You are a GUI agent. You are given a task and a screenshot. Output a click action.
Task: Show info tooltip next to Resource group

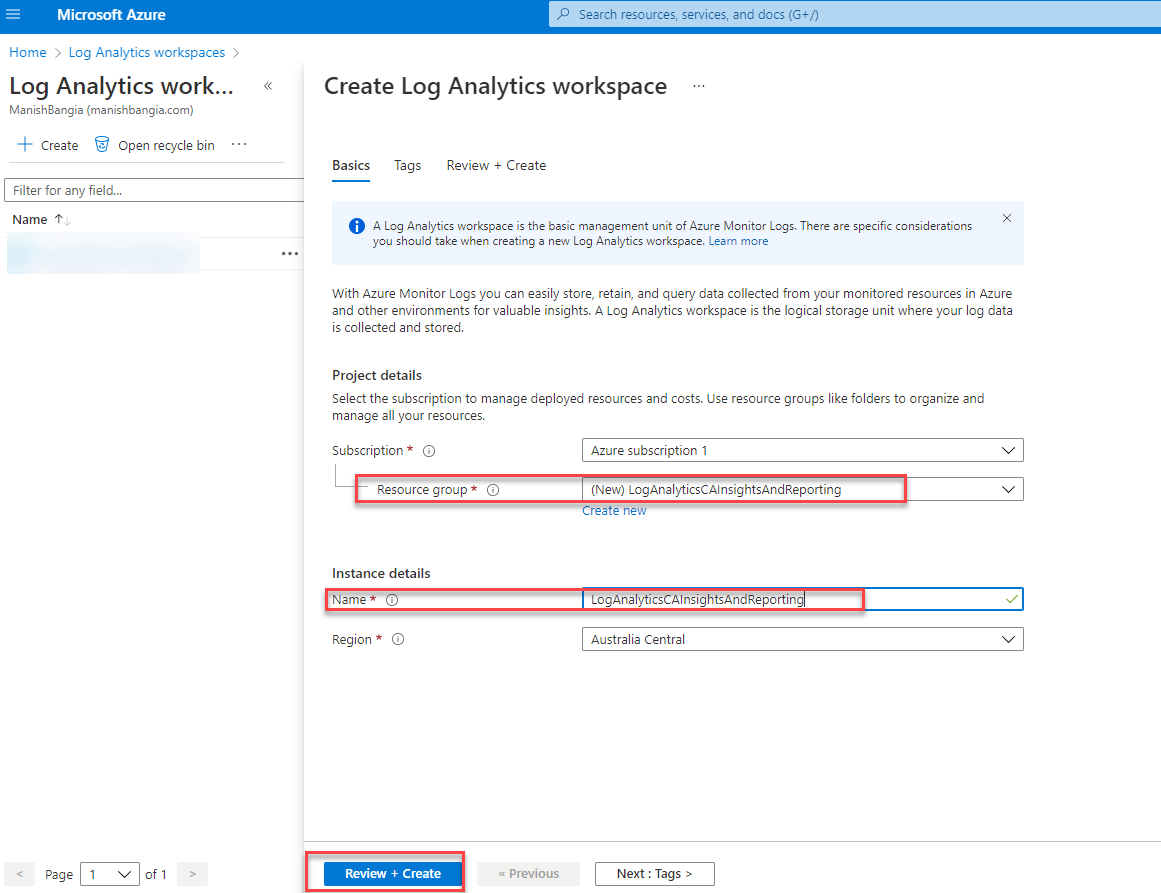click(x=493, y=490)
